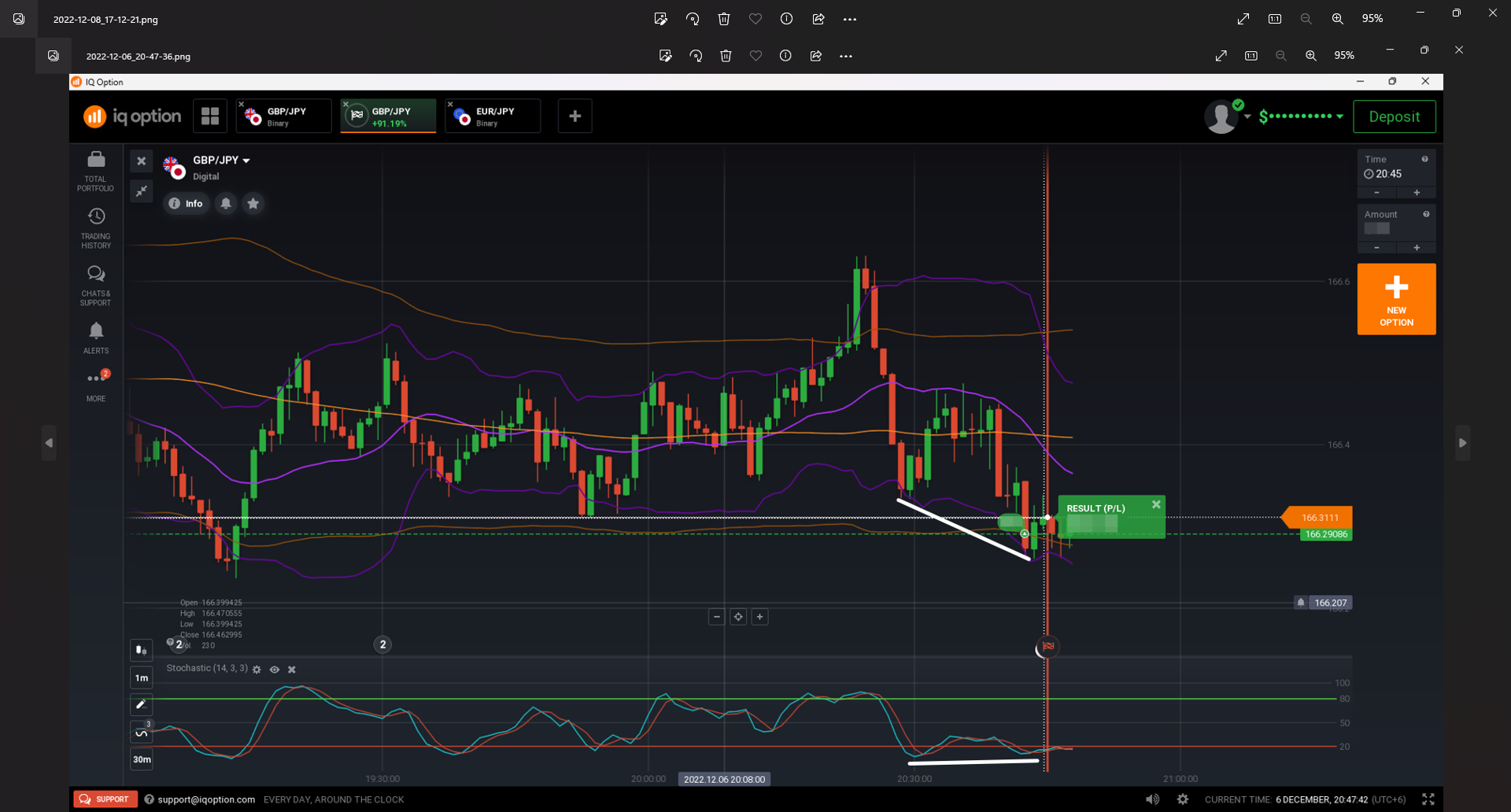
Task: Zoom in the 2022-12-08 Photos window
Action: click(x=1337, y=19)
